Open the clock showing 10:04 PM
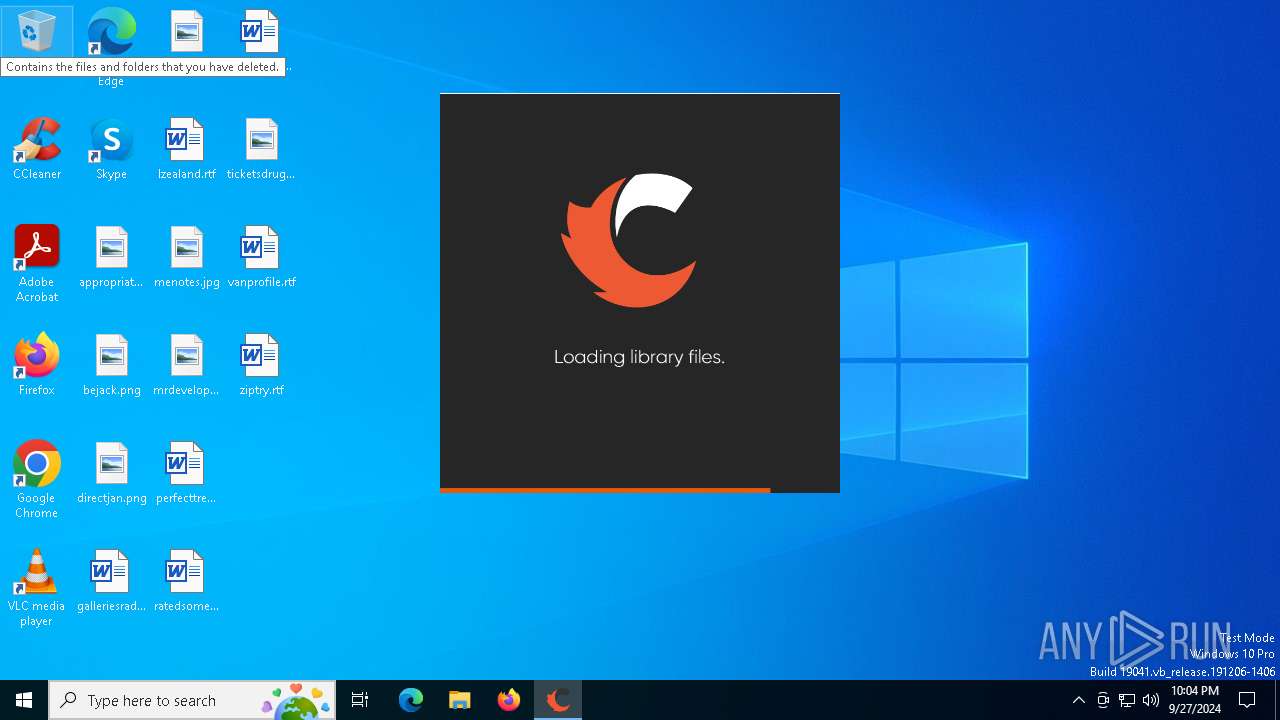 (1195, 700)
